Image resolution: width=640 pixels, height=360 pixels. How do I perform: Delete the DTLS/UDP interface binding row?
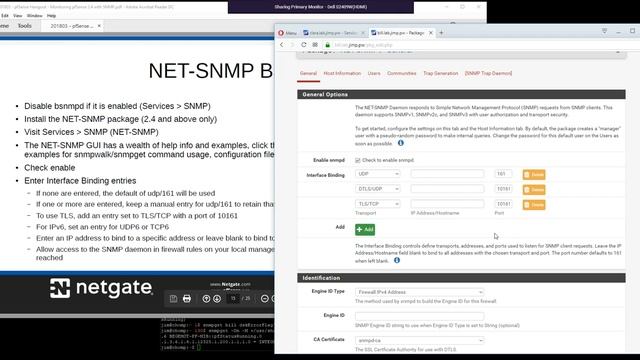pos(534,190)
